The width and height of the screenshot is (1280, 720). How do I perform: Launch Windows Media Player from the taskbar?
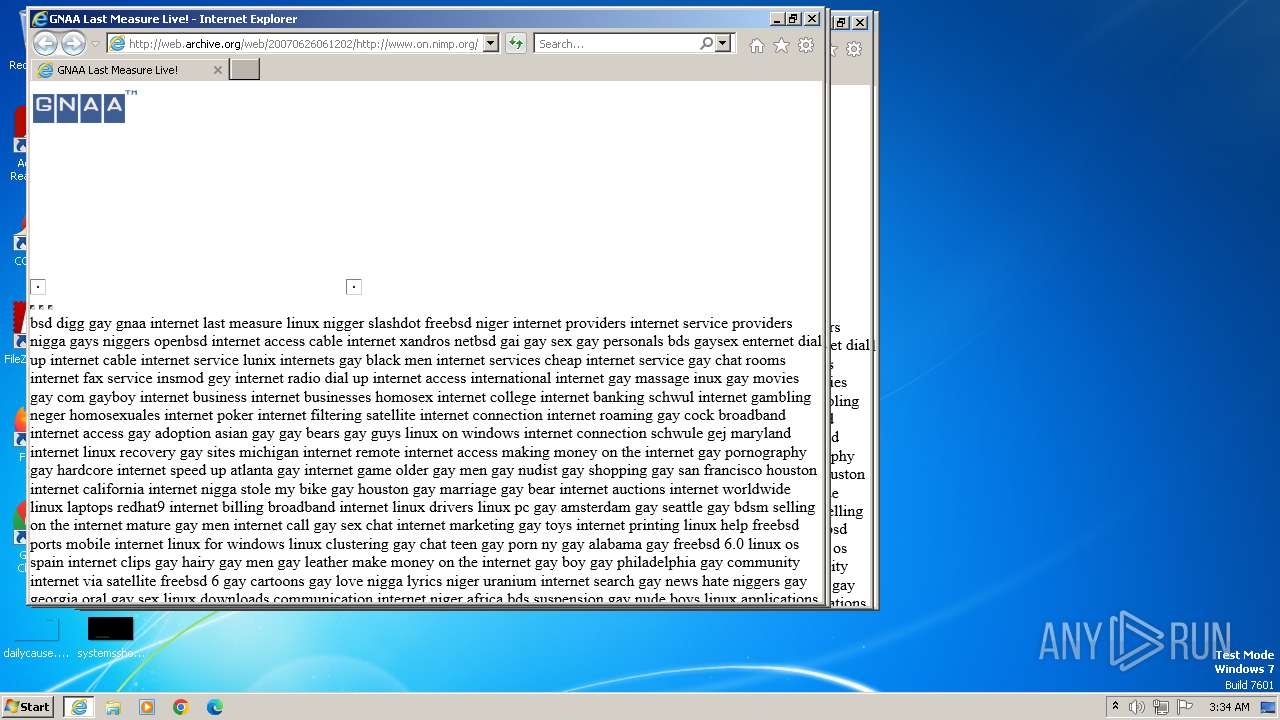click(147, 707)
